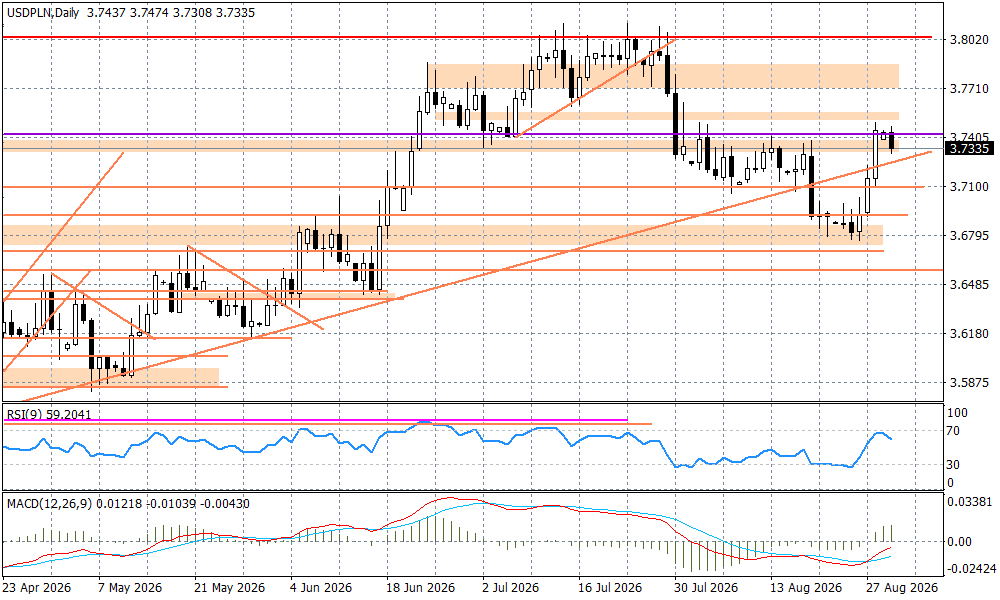Click the 30 Jul 2026 date label
Viewport: 1000px width, 600px height.
click(706, 587)
